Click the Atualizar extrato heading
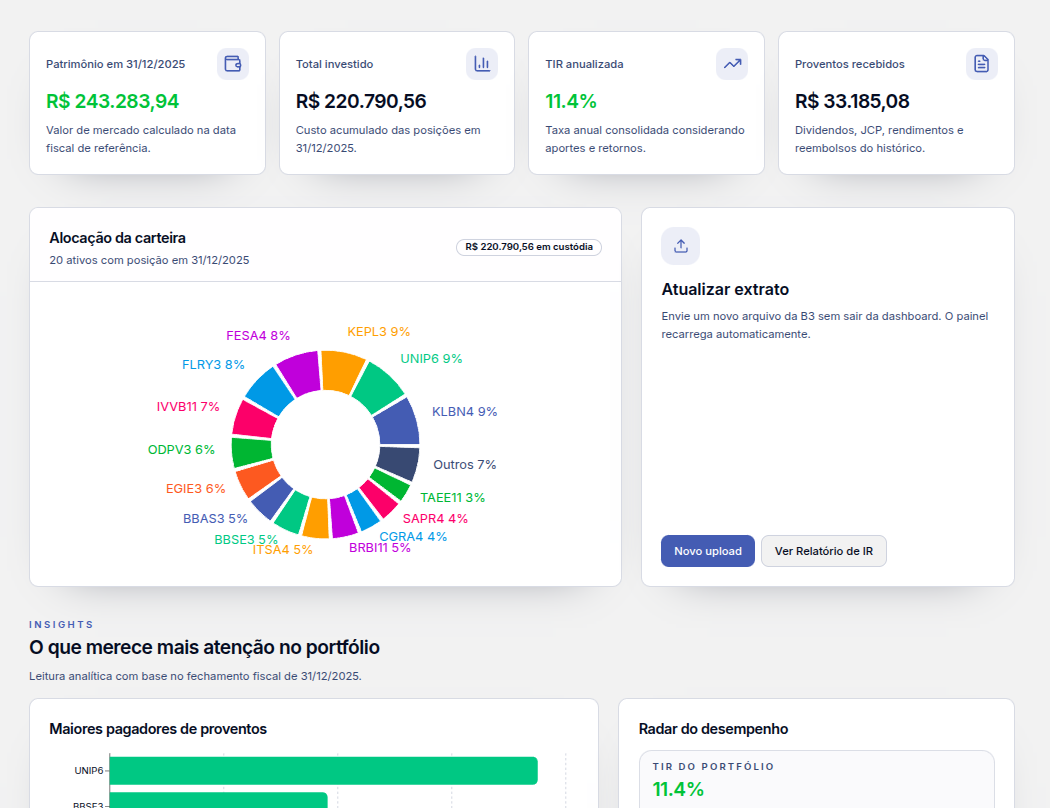Screen dimensions: 1050x808 [725, 289]
